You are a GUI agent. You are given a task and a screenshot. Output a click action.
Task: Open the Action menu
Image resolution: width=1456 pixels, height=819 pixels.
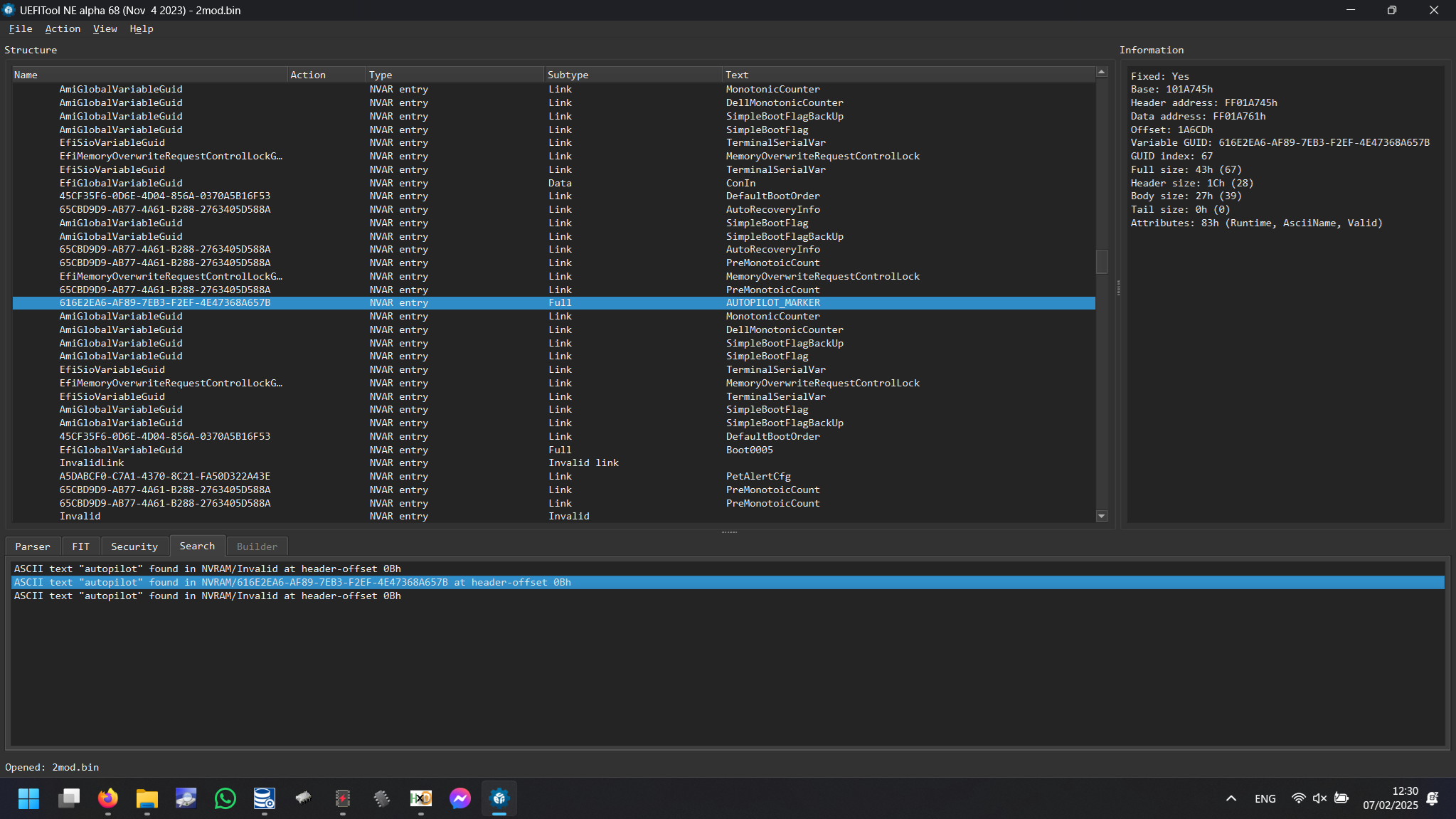(x=63, y=28)
